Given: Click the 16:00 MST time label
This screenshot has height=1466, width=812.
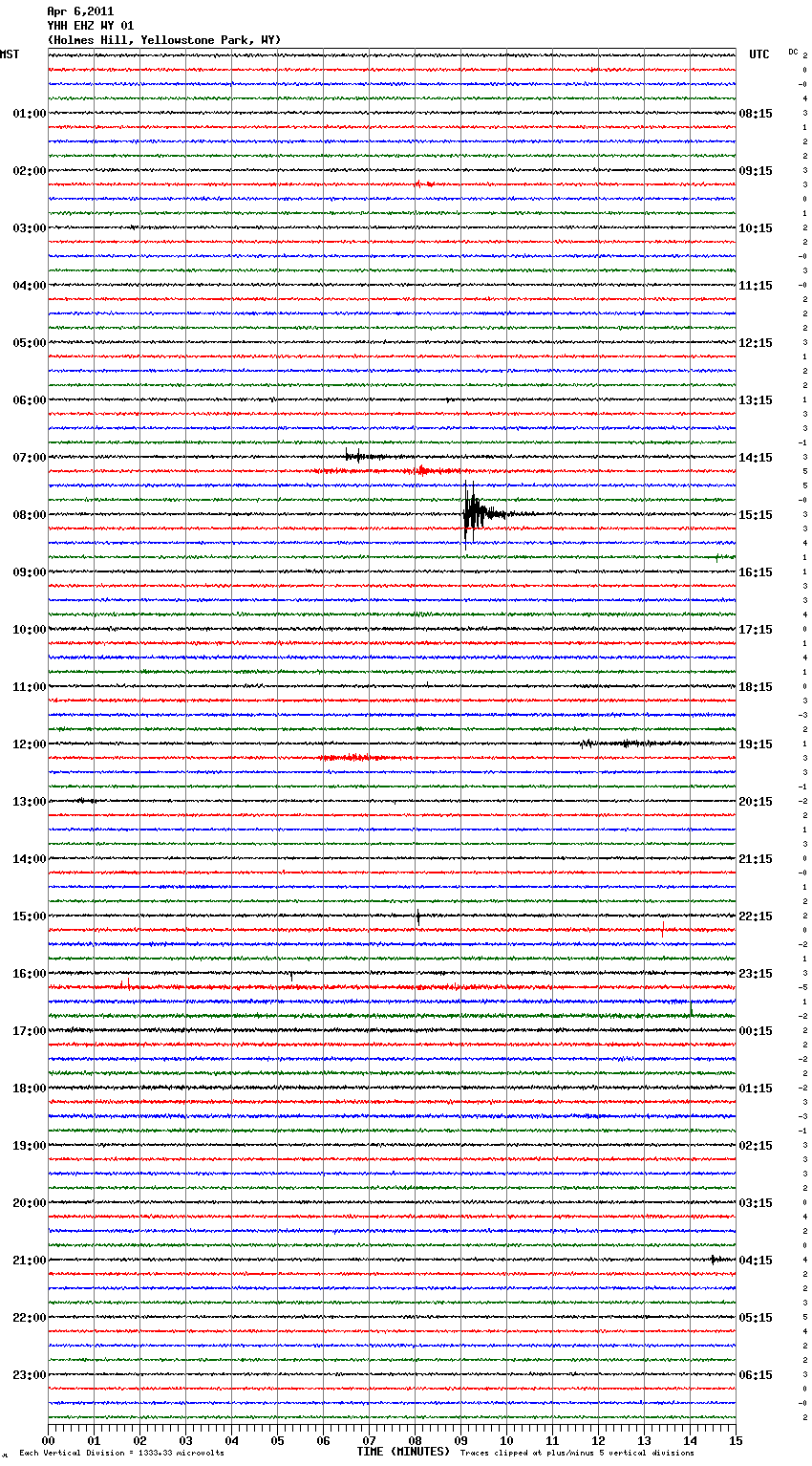Looking at the screenshot, I should pyautogui.click(x=30, y=974).
